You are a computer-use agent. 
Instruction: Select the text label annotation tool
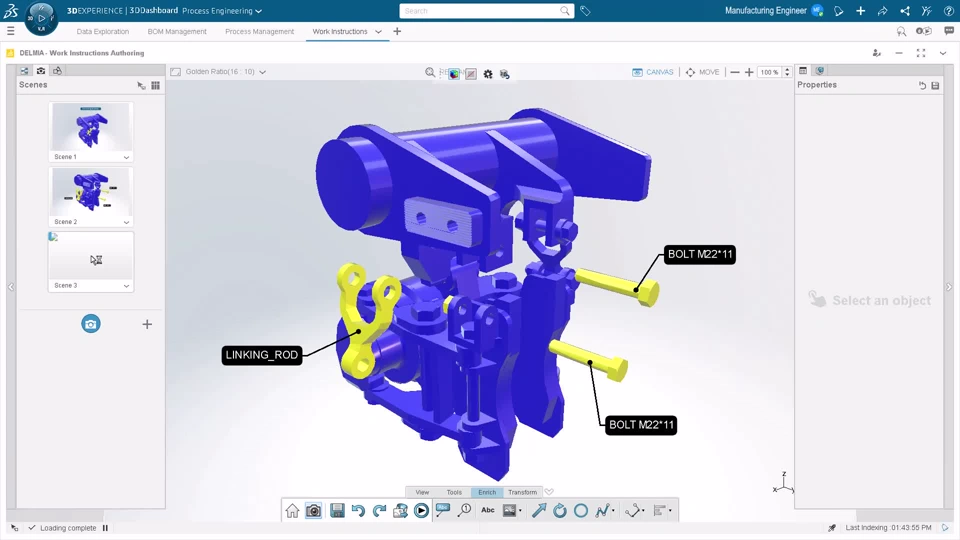[443, 511]
